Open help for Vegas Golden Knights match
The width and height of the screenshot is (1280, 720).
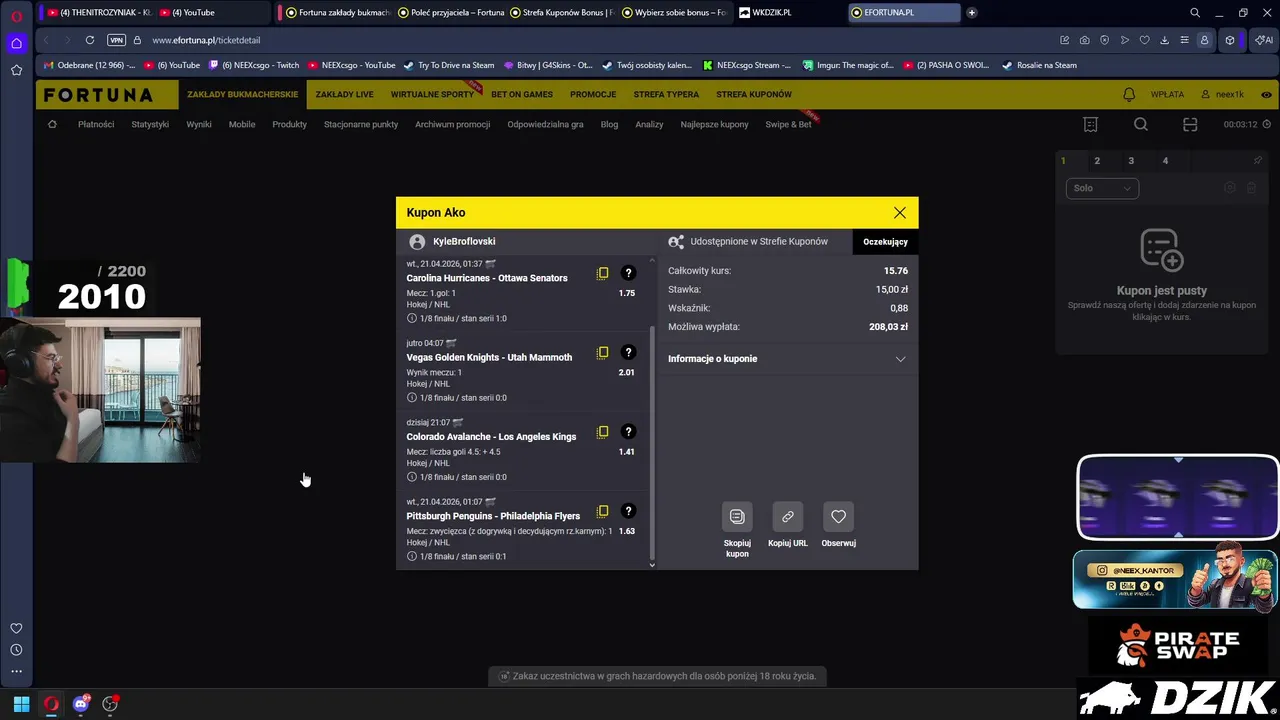(628, 352)
